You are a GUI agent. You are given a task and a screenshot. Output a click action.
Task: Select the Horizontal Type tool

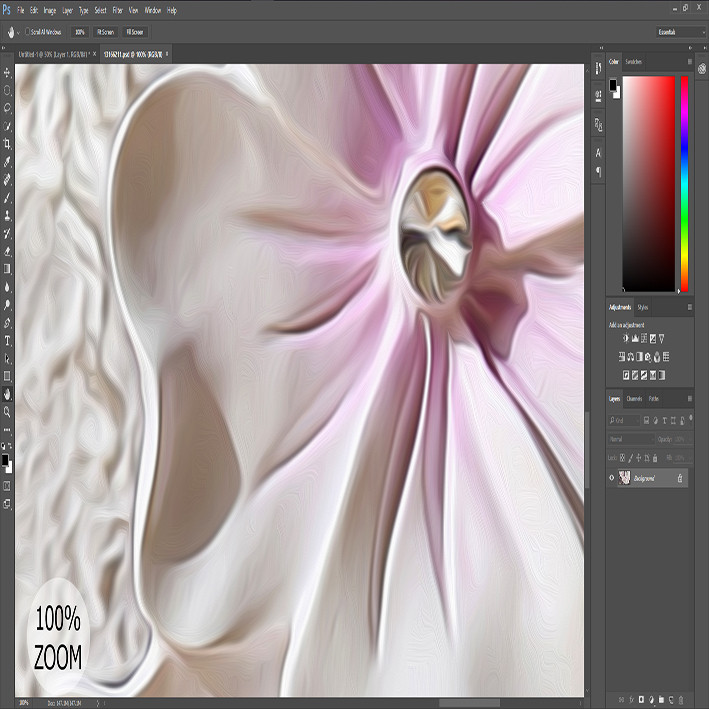(x=7, y=341)
